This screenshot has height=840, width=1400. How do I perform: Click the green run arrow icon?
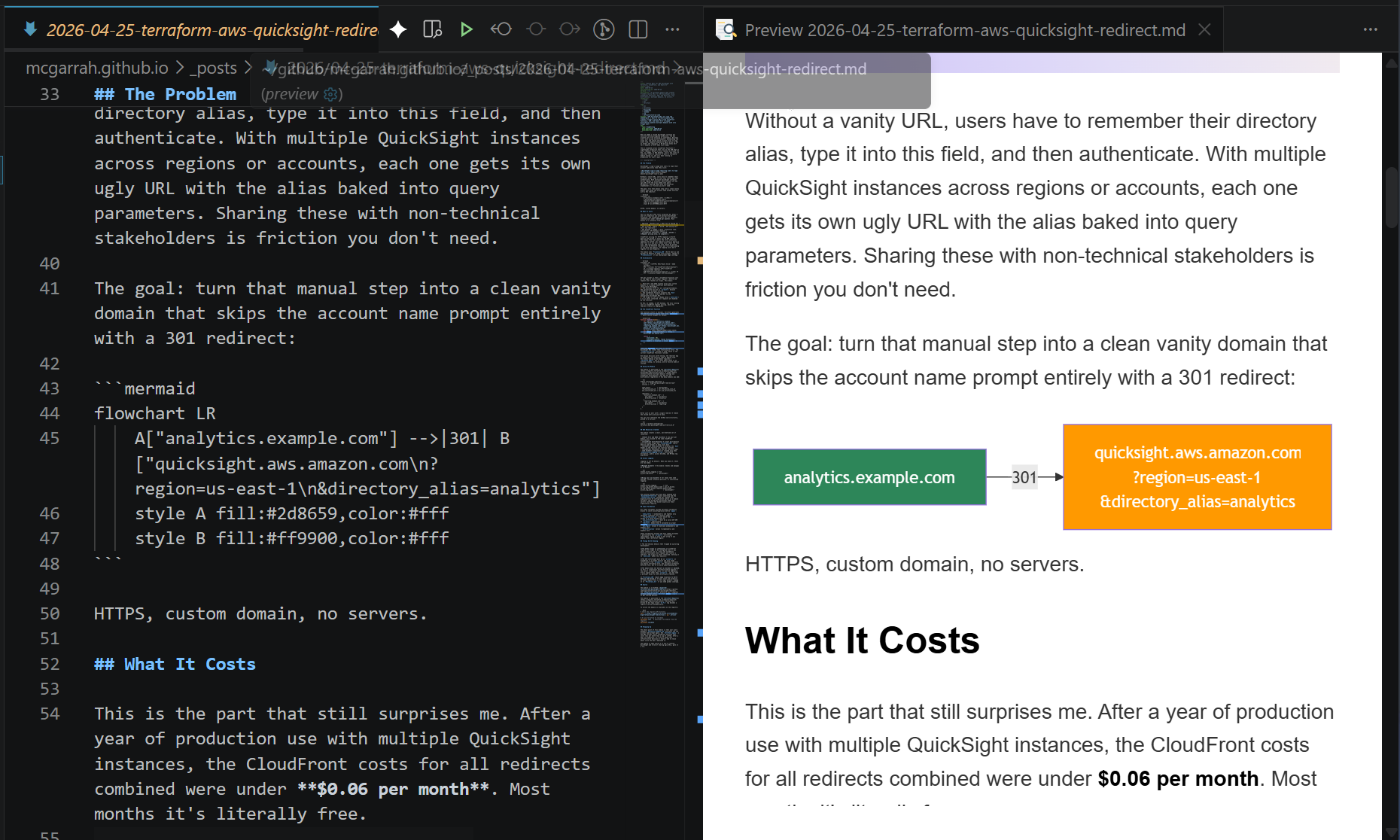467,29
